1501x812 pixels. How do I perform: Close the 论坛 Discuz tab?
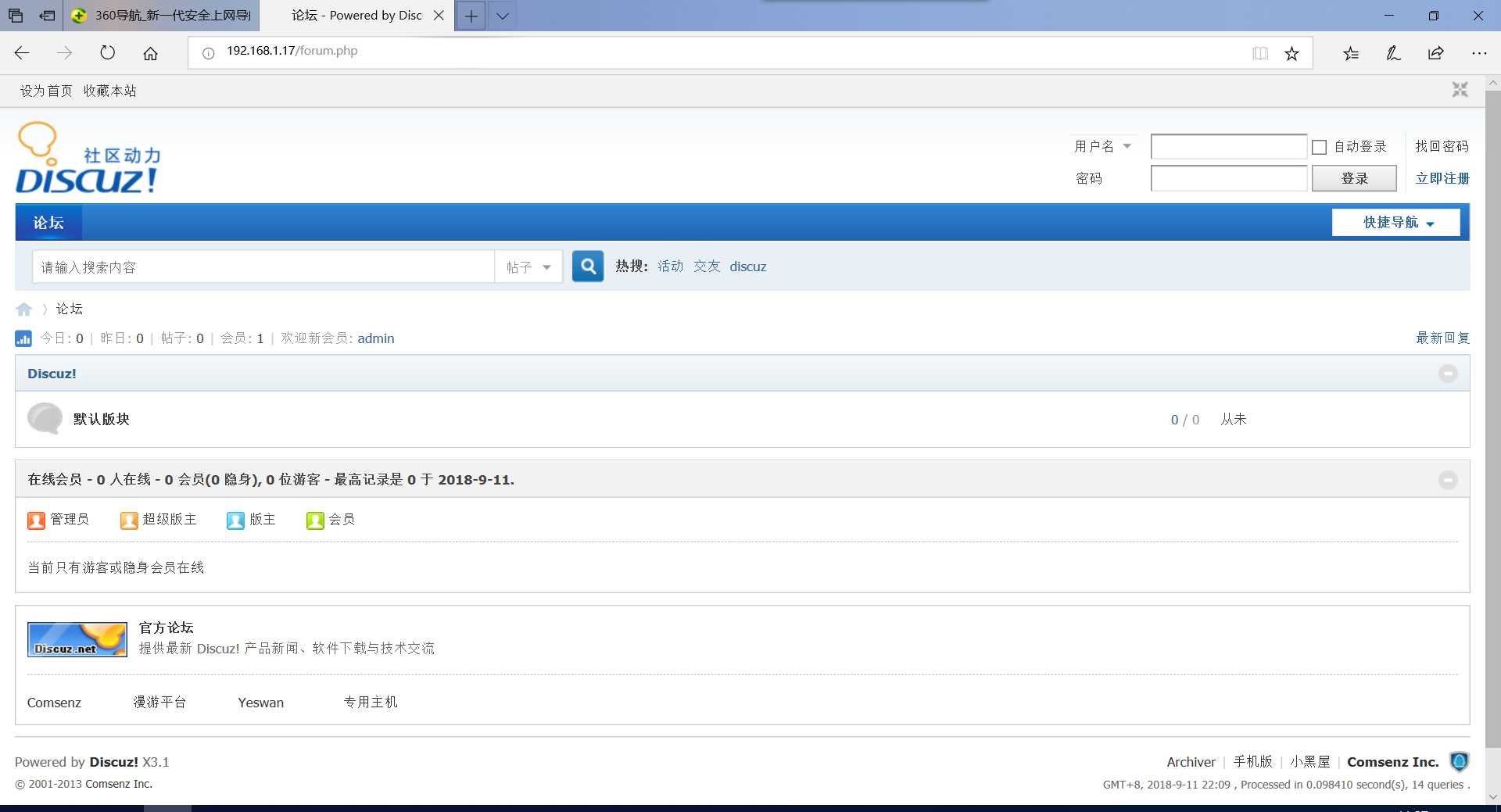(439, 16)
